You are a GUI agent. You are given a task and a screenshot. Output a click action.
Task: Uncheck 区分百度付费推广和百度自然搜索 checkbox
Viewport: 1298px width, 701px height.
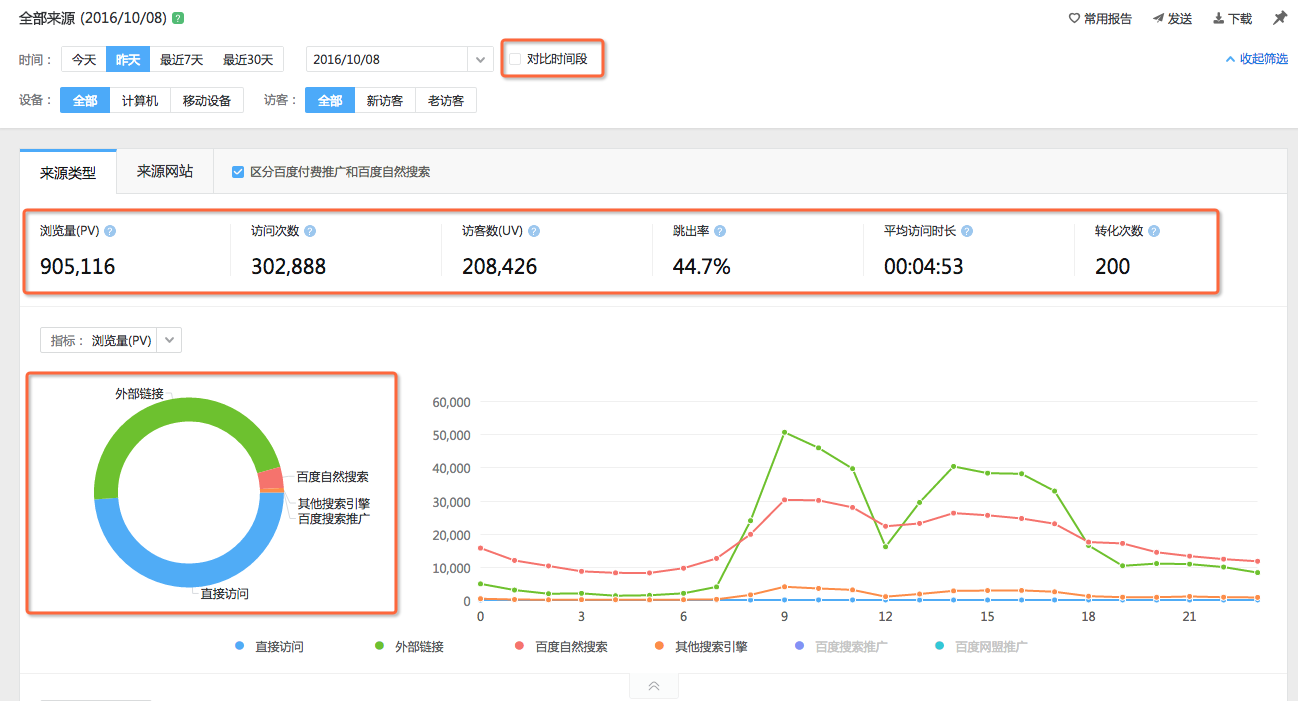(x=238, y=172)
